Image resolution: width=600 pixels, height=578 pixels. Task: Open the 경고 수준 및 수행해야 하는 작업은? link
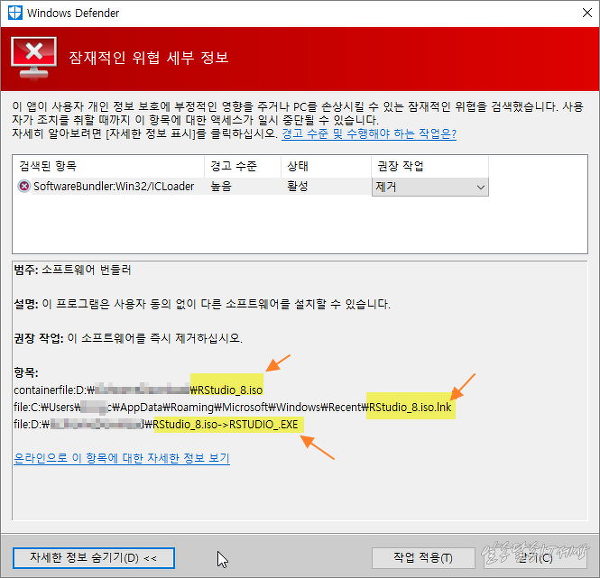pos(368,134)
